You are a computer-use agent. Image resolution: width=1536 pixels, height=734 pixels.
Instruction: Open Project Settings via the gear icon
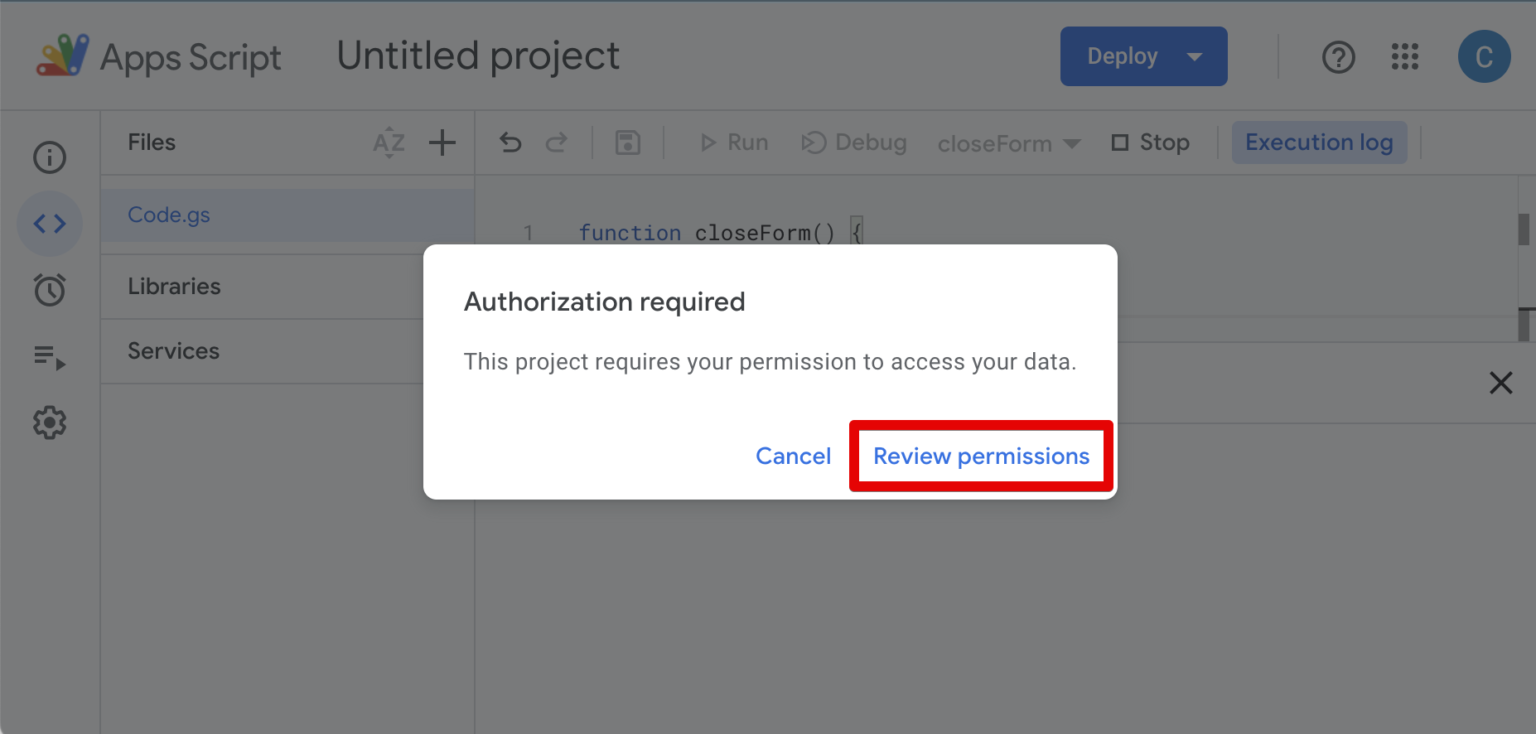[x=49, y=422]
